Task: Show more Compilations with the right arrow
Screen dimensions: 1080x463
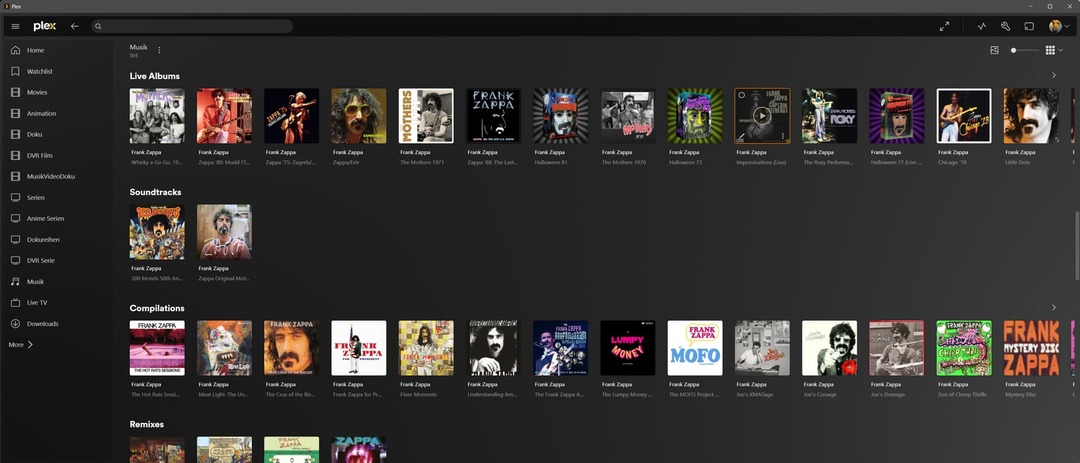Action: pyautogui.click(x=1054, y=307)
